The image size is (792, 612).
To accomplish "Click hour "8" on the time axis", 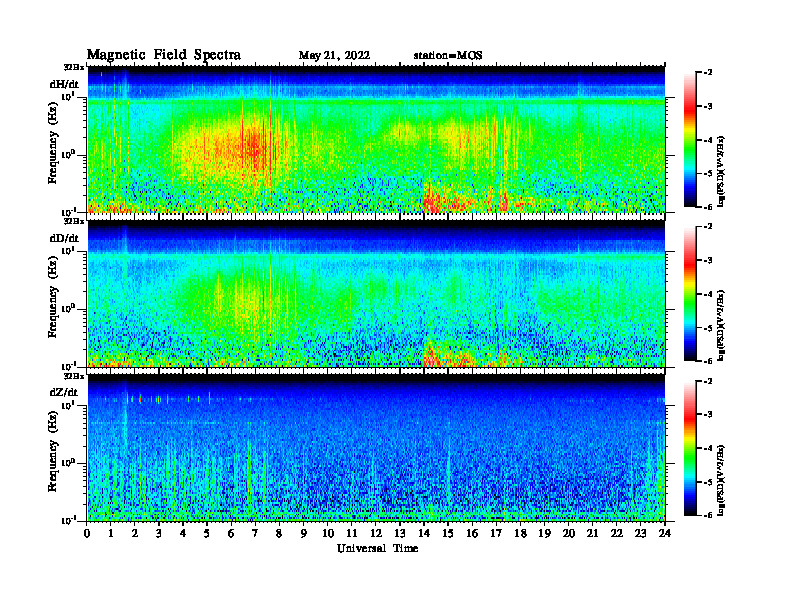I will click(279, 534).
